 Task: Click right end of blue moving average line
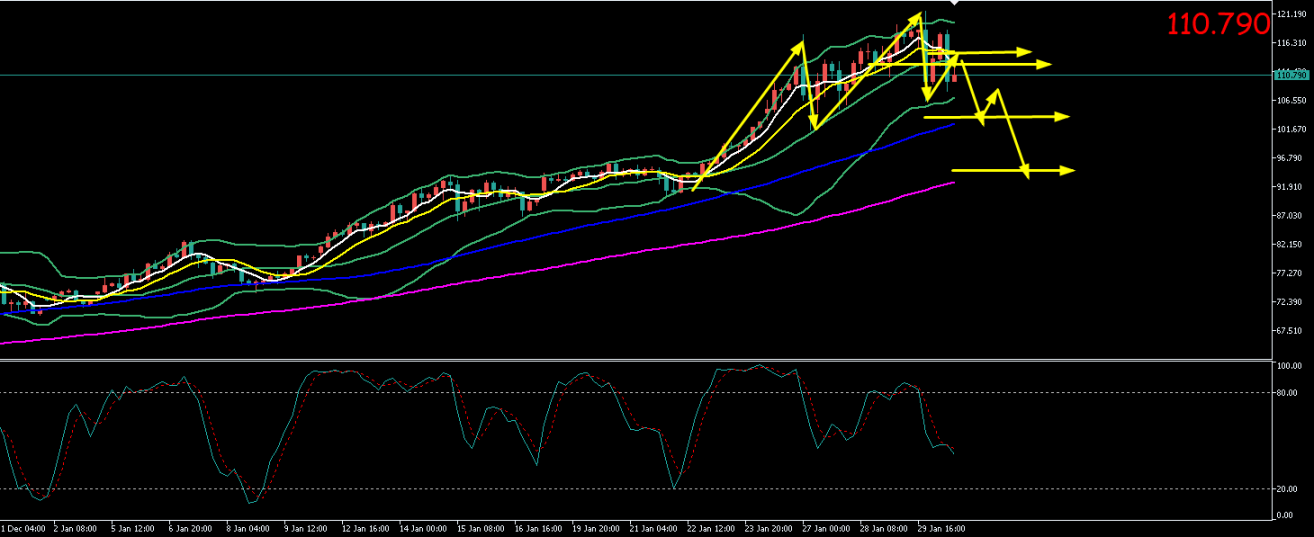click(x=954, y=125)
